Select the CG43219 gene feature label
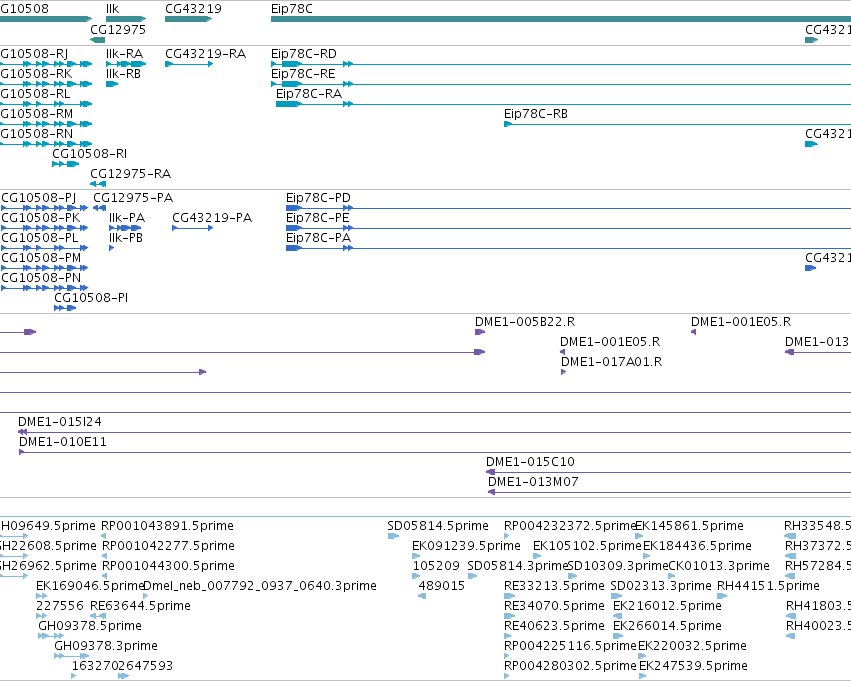This screenshot has height=681, width=851. click(x=193, y=9)
